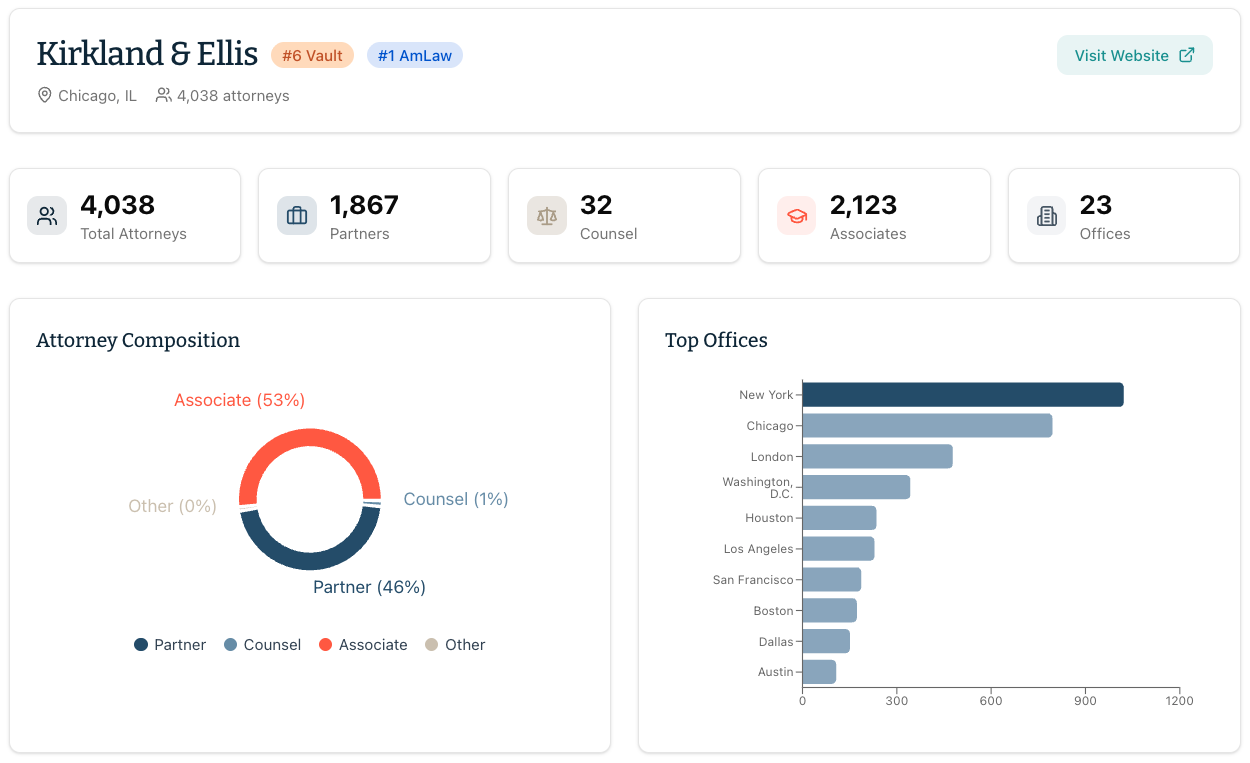Click the location pin icon beside Chicago, IL
The width and height of the screenshot is (1250, 763).
tap(44, 95)
